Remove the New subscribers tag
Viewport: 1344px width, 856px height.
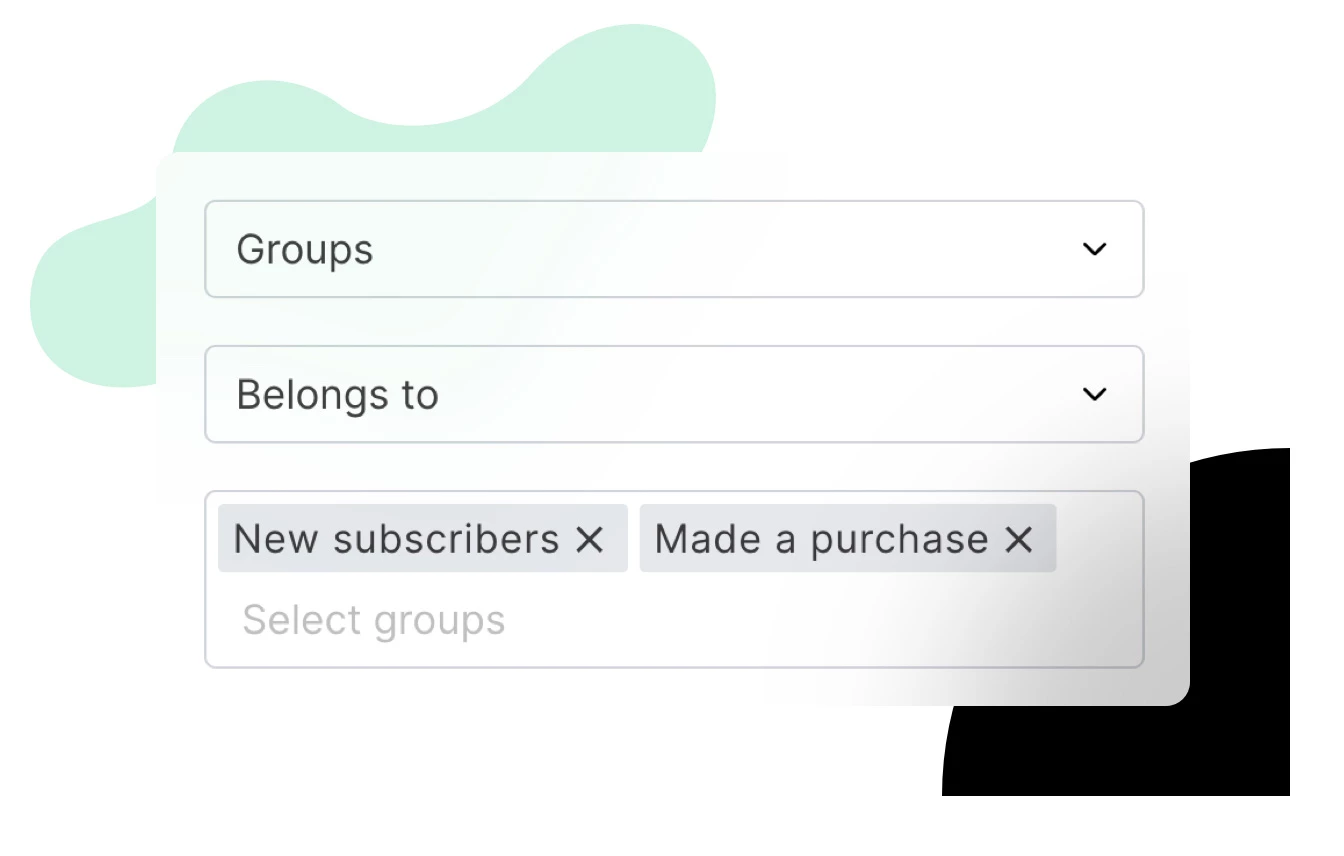point(590,540)
